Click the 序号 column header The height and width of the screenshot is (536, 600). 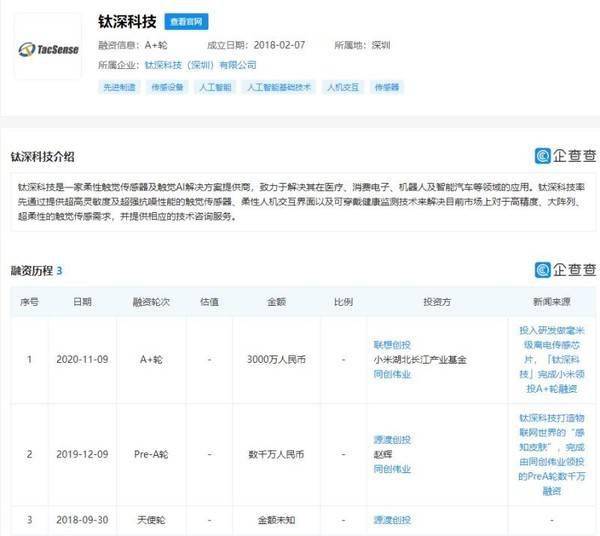point(29,301)
